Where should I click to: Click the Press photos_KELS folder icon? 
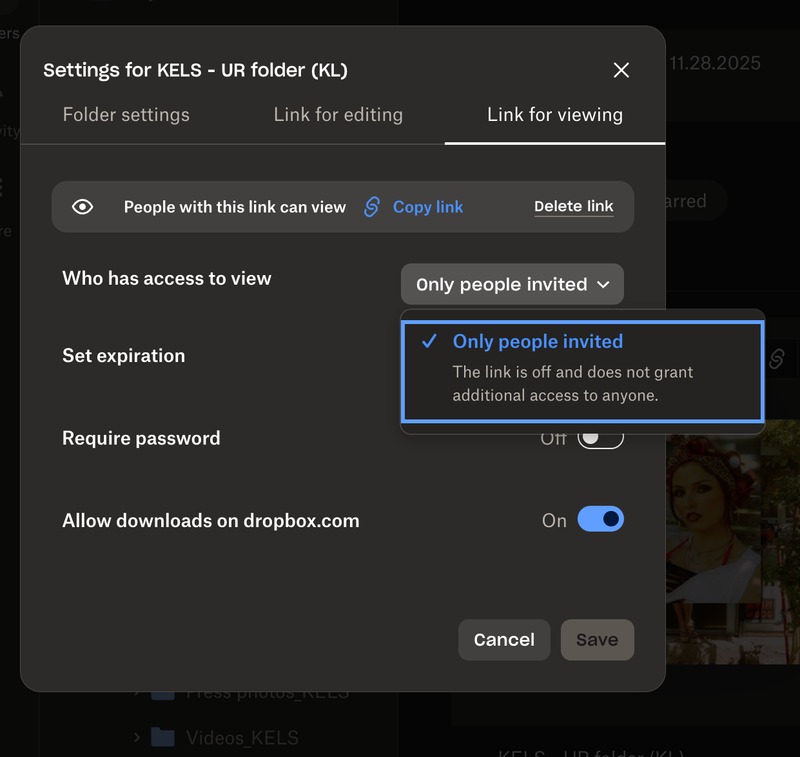(x=162, y=693)
